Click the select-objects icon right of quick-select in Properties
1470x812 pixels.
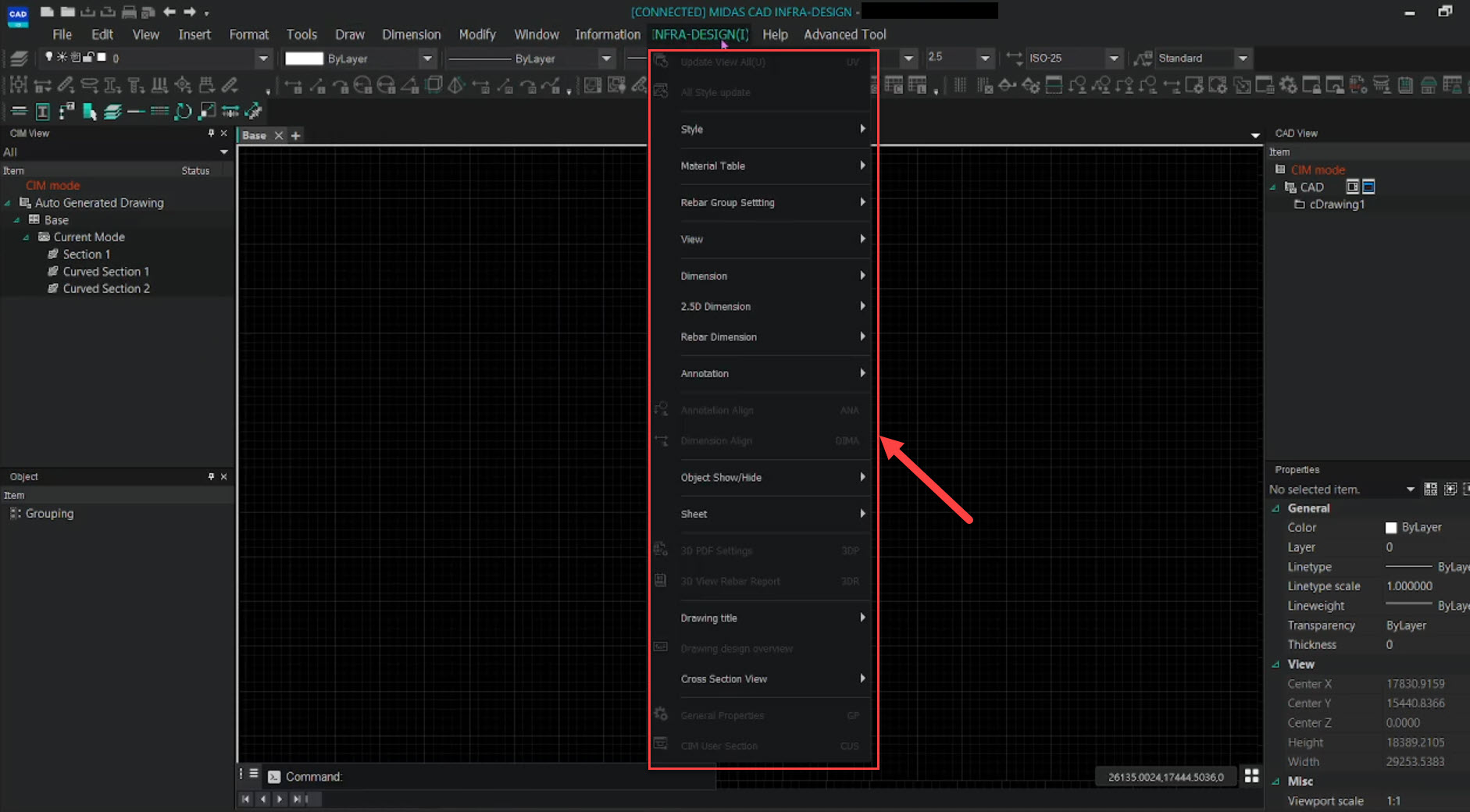pyautogui.click(x=1450, y=489)
